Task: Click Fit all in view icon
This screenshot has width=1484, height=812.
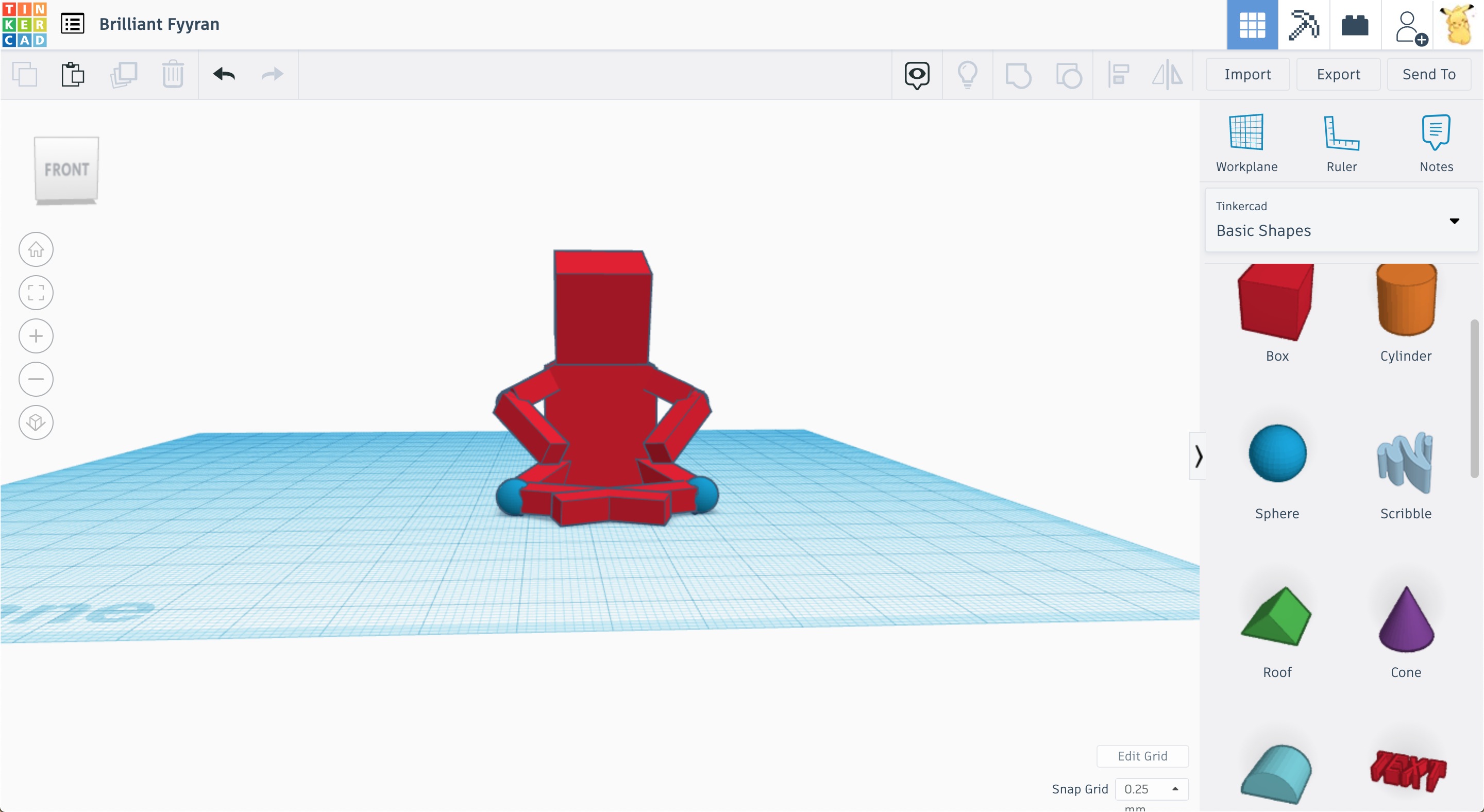Action: [x=36, y=293]
